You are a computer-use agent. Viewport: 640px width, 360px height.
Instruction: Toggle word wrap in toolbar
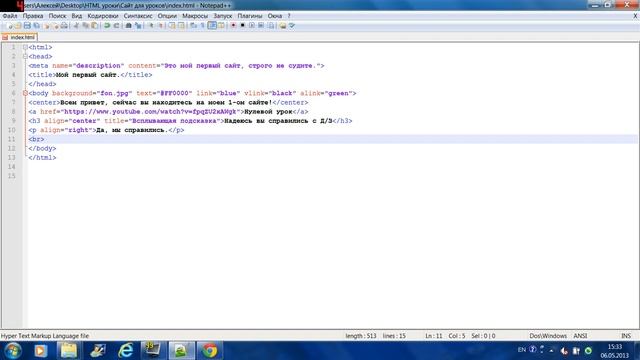[193, 26]
